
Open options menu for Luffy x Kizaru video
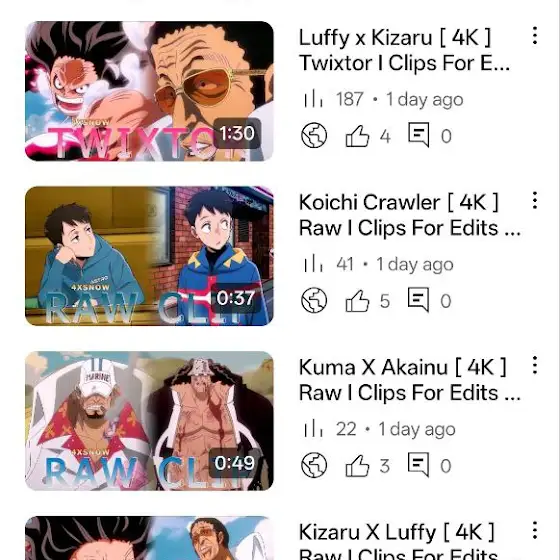534,36
